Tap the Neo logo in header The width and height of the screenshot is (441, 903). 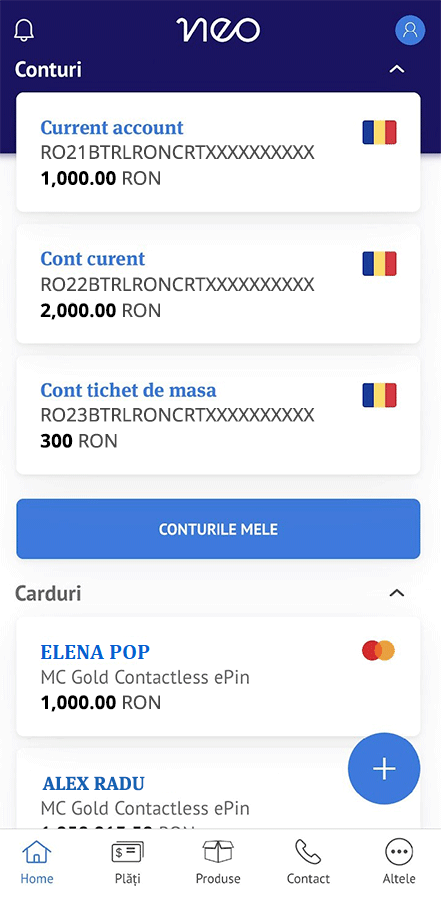click(x=218, y=30)
